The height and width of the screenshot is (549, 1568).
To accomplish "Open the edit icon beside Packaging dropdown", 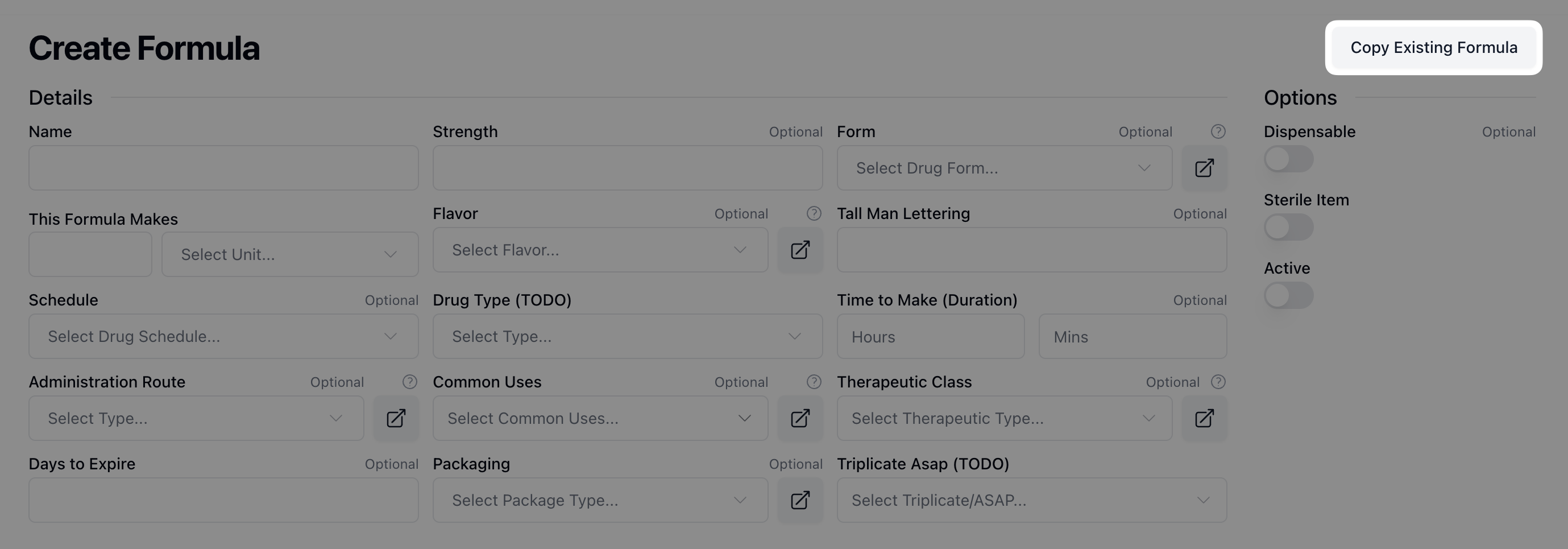I will (x=800, y=500).
